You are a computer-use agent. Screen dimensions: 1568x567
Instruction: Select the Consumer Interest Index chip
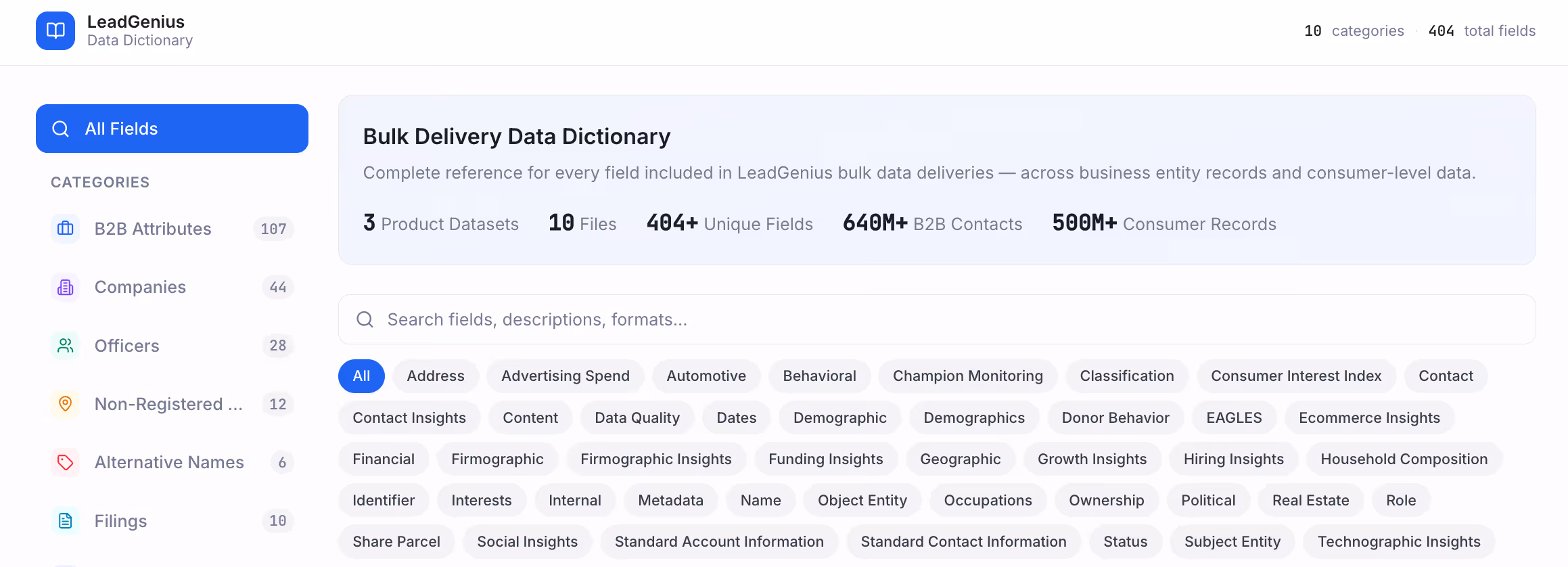tap(1296, 376)
